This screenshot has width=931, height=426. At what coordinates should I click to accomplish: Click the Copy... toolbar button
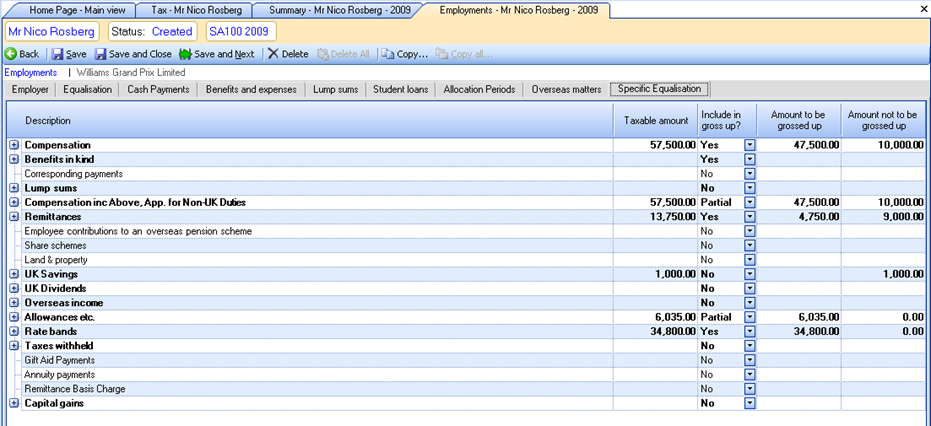(x=405, y=54)
